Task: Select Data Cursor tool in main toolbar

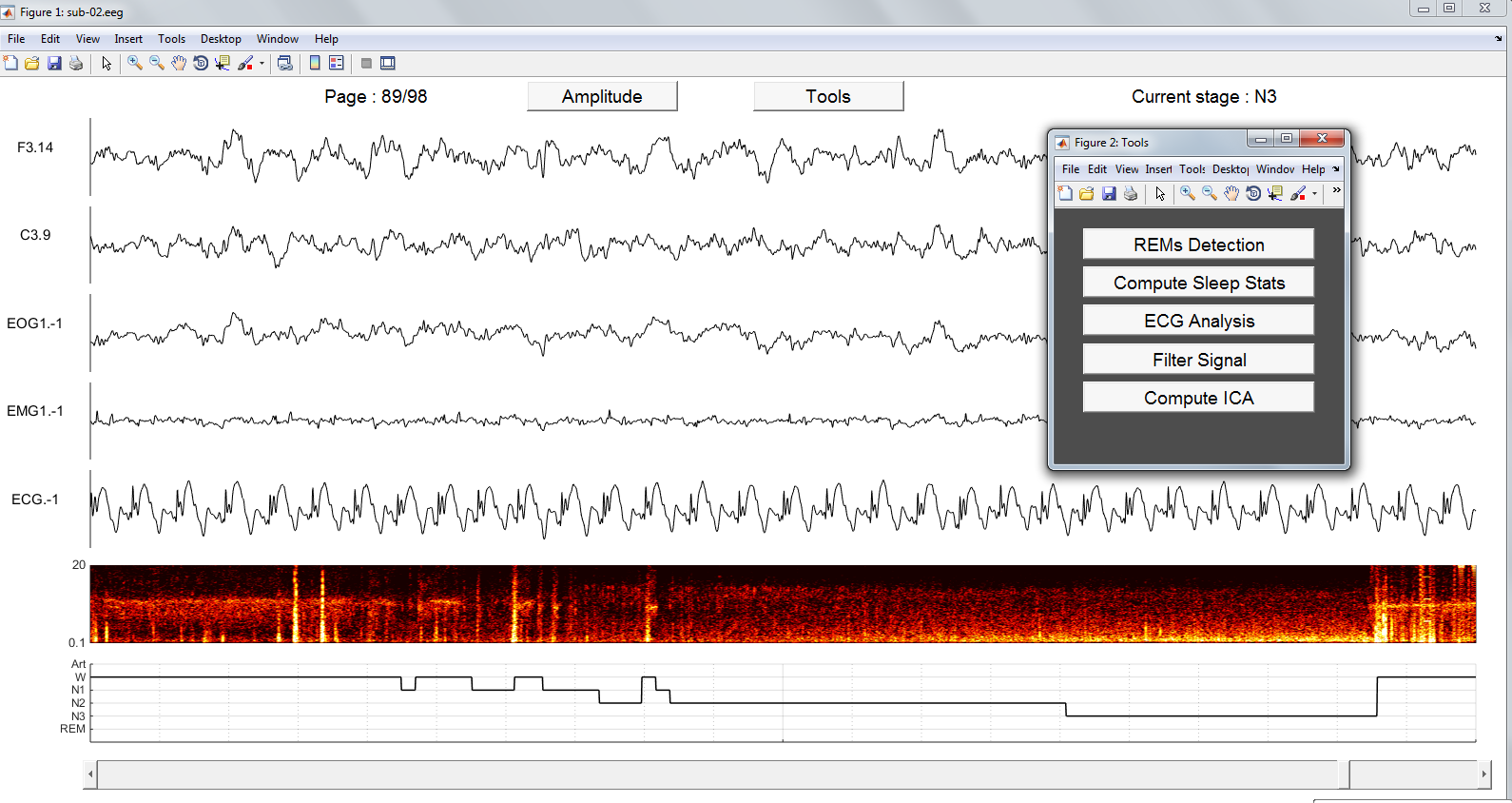Action: 223,64
